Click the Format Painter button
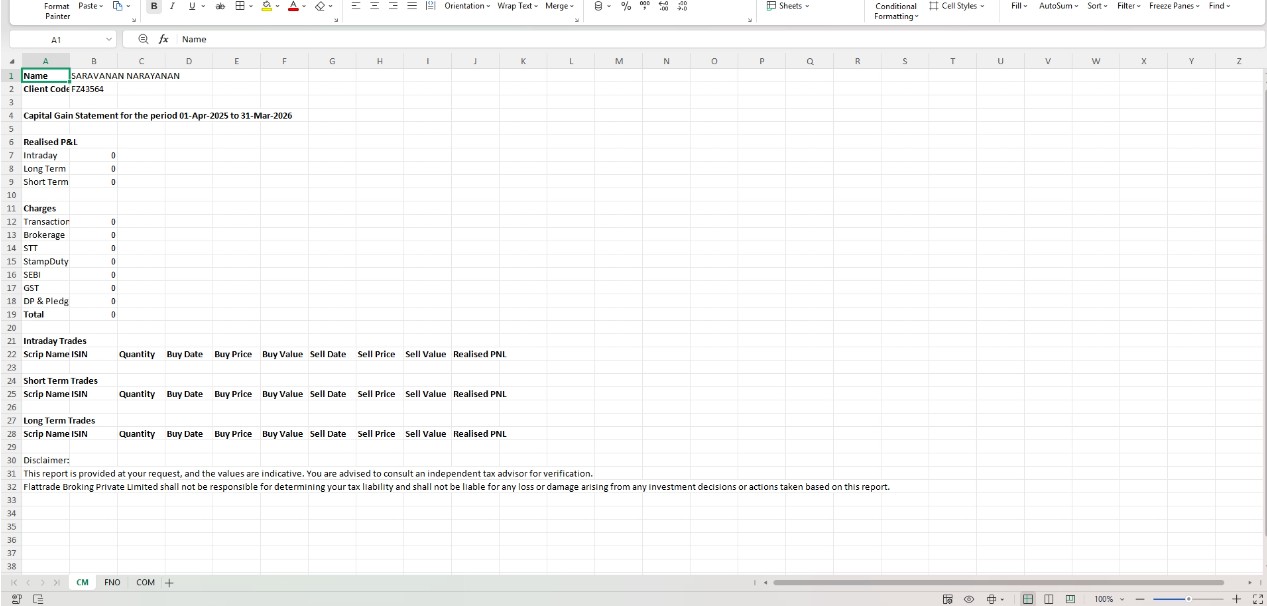The height and width of the screenshot is (606, 1267). pos(57,10)
